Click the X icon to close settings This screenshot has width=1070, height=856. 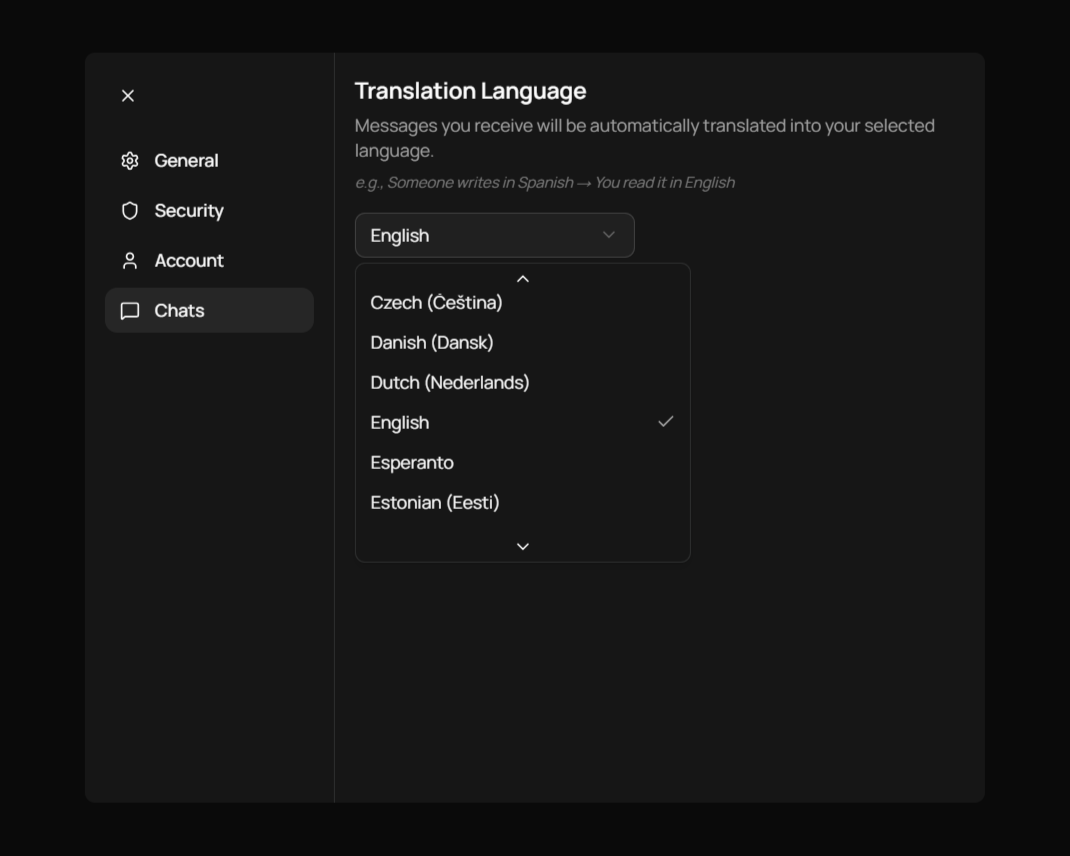127,95
